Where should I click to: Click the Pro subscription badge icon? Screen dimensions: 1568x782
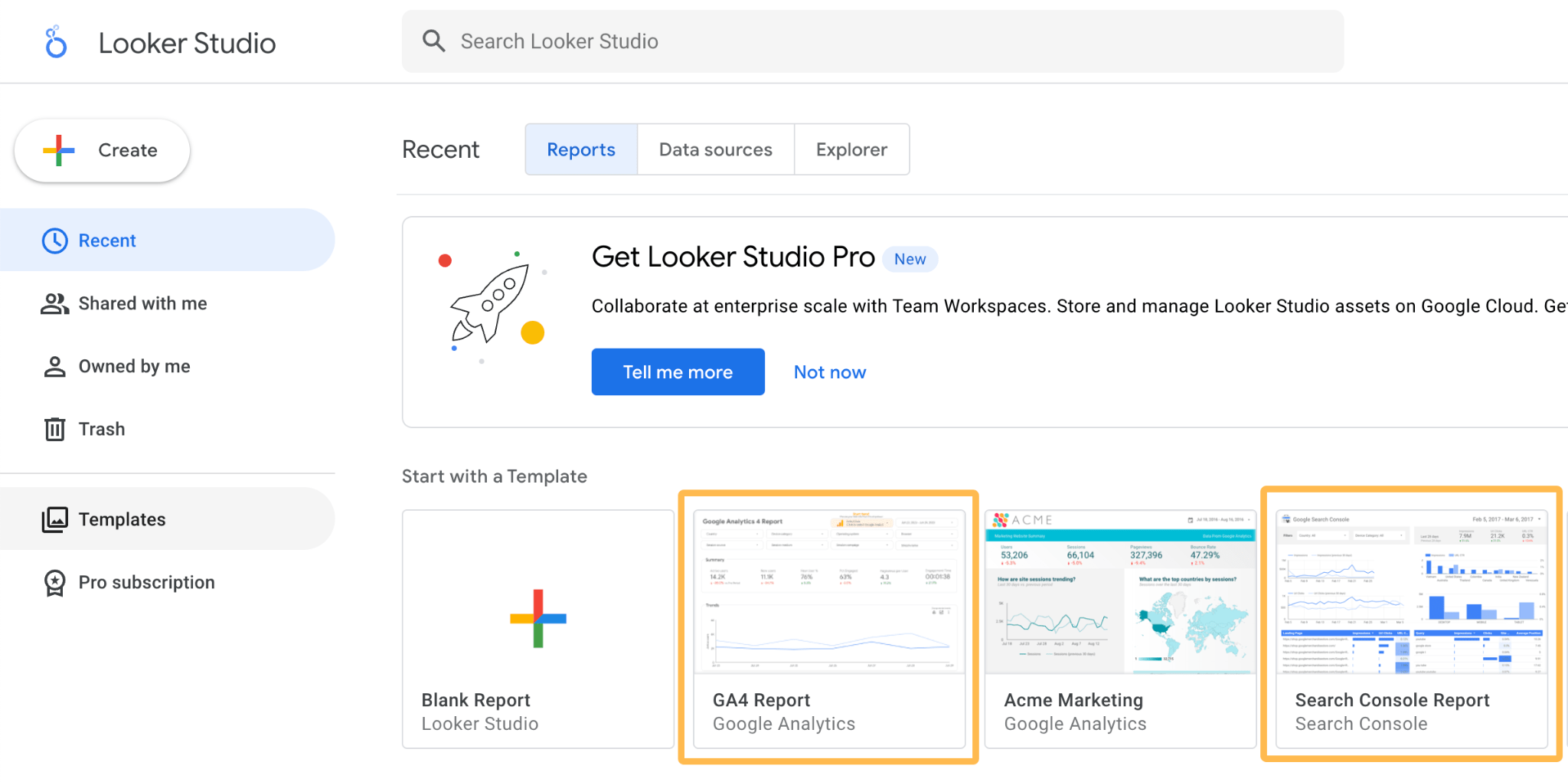[54, 582]
